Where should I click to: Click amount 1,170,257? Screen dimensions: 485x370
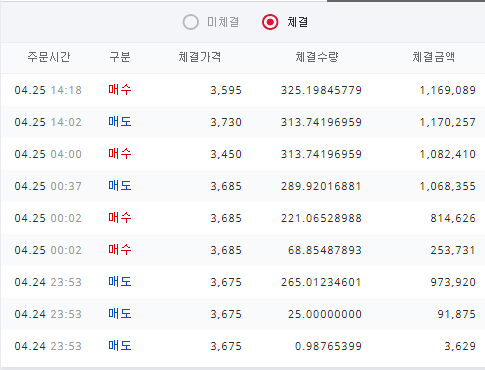pyautogui.click(x=448, y=122)
